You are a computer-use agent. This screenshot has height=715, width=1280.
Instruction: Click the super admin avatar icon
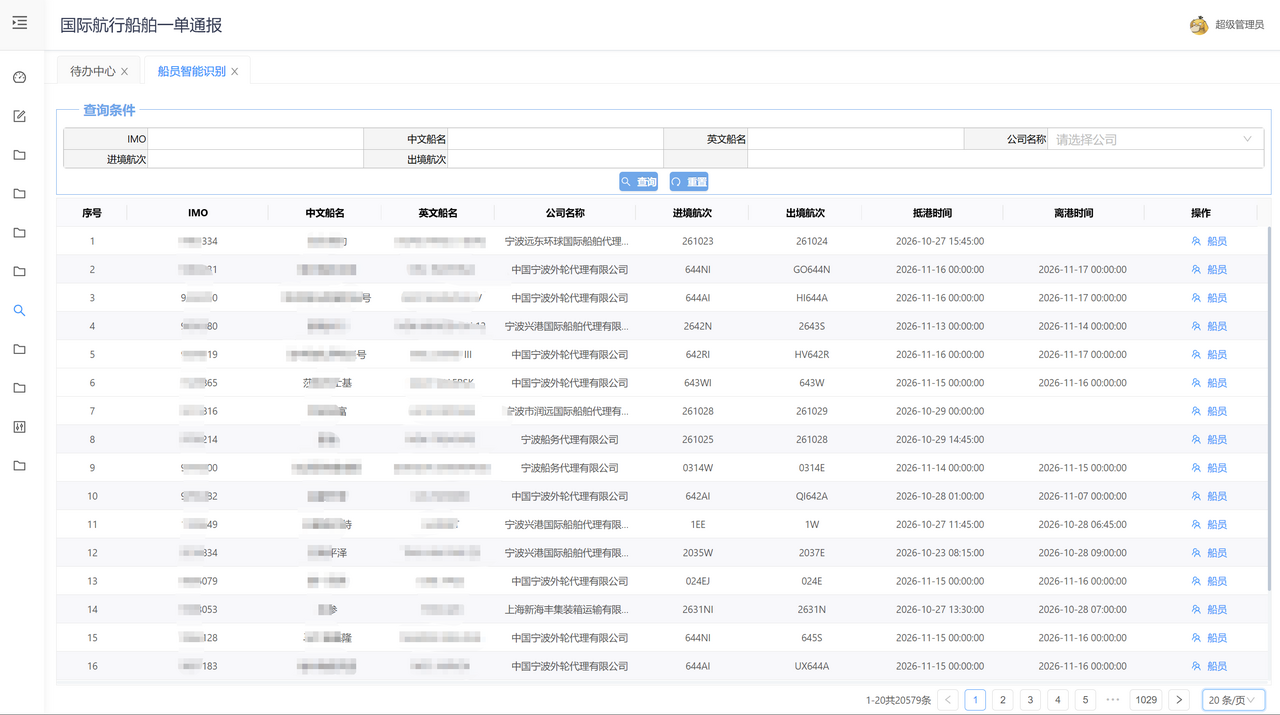click(1199, 25)
